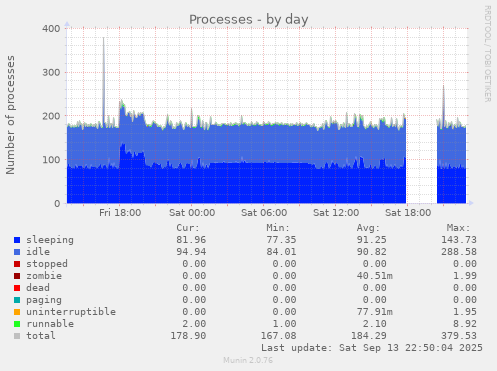
Task: Click the 'Number of processes' axis label
Action: tap(10, 115)
